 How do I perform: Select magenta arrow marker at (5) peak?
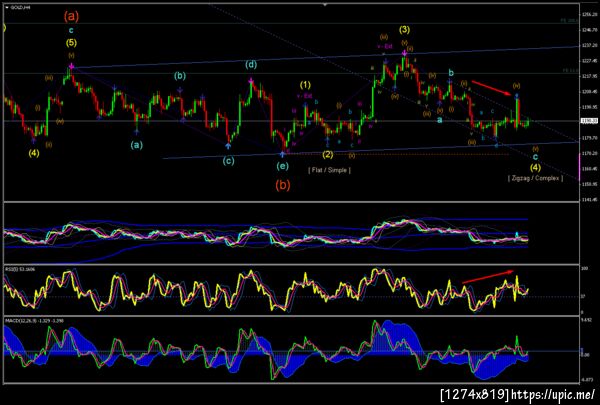pos(71,67)
